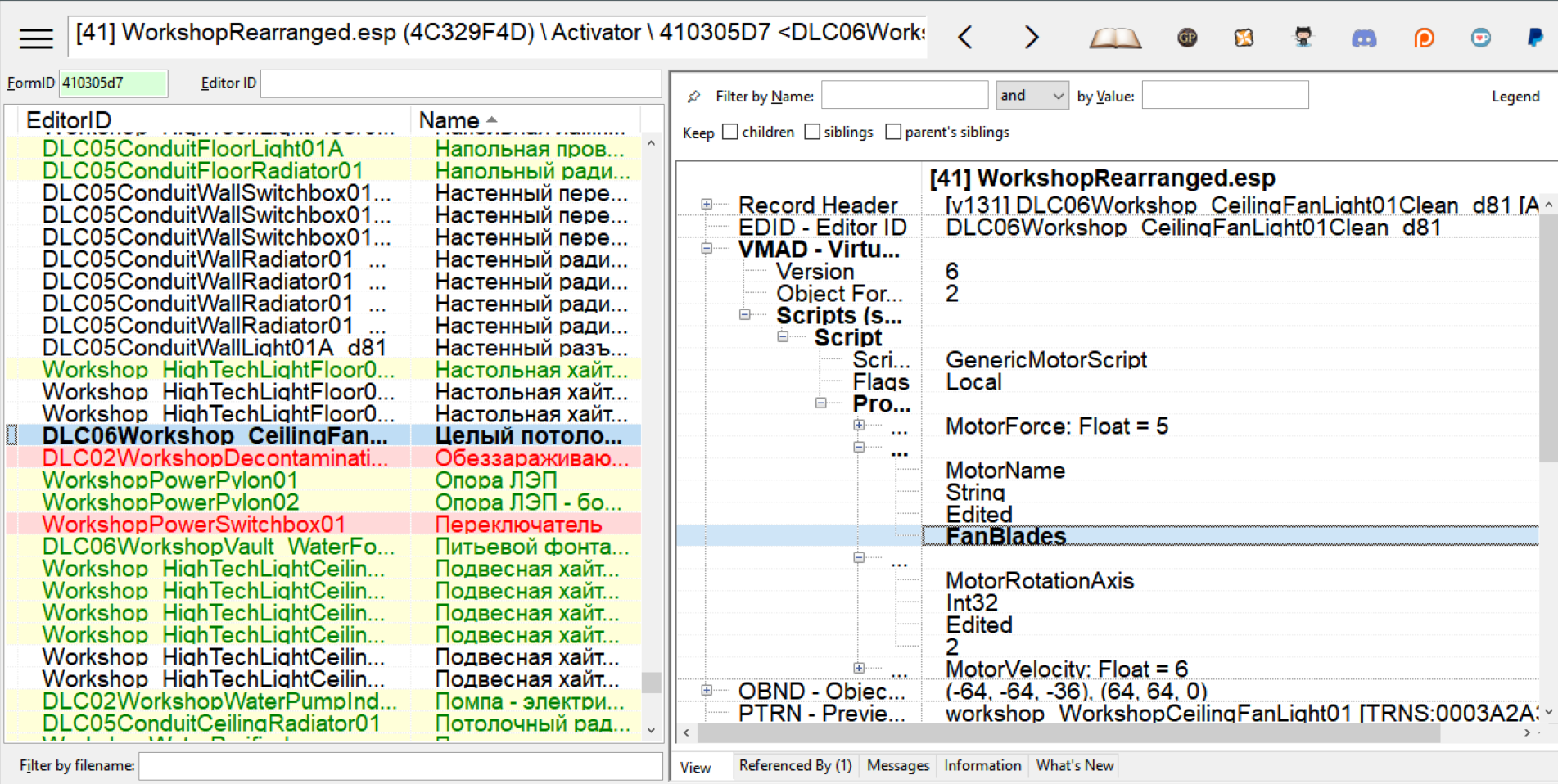The height and width of the screenshot is (784, 1558).
Task: Click the Legend button
Action: 1515,97
